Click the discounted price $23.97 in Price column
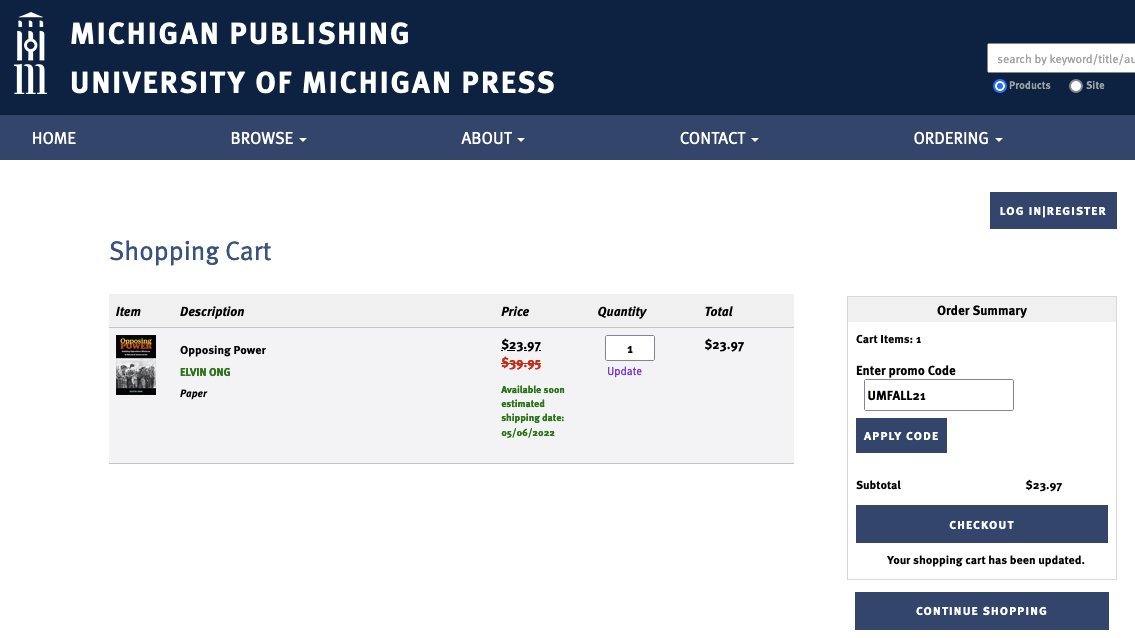This screenshot has width=1135, height=638. click(521, 345)
